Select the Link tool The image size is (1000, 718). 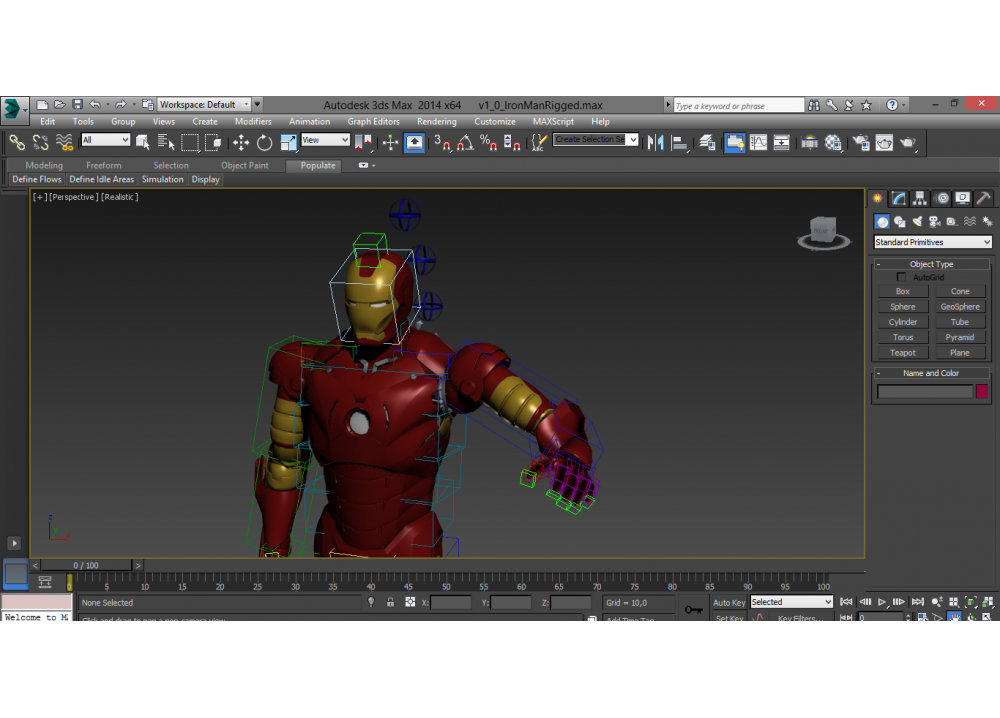coord(17,142)
